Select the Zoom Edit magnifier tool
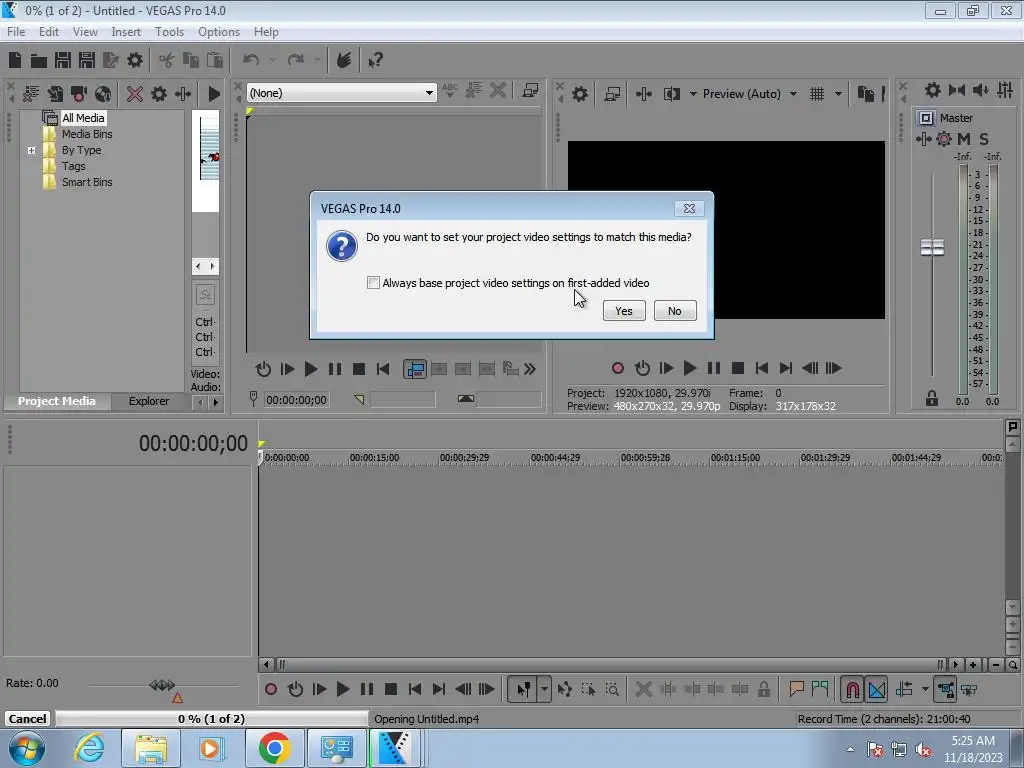Screen dimensions: 1024x768 (612, 689)
